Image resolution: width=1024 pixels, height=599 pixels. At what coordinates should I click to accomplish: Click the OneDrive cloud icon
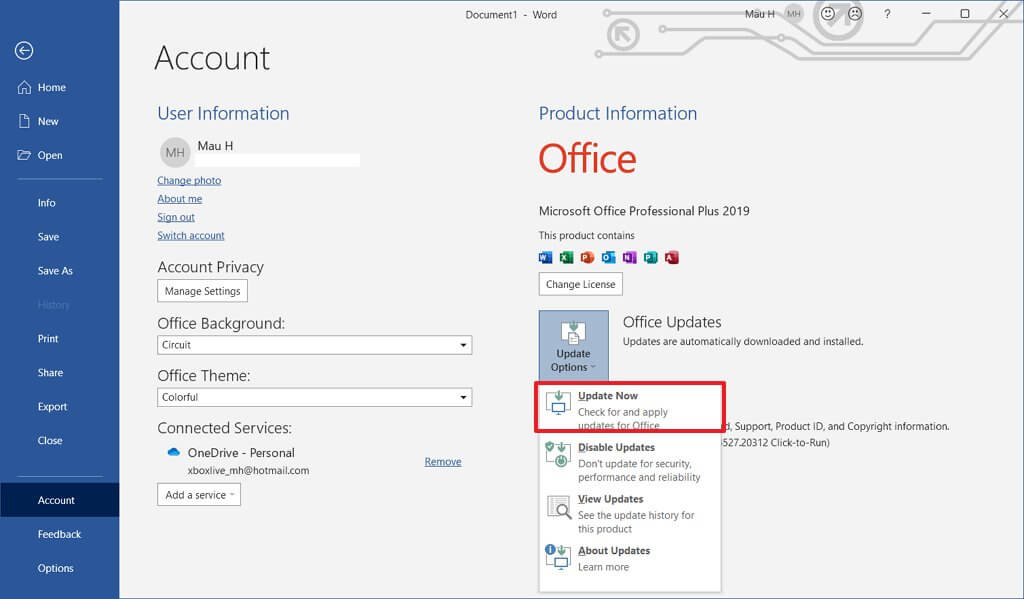[x=174, y=452]
